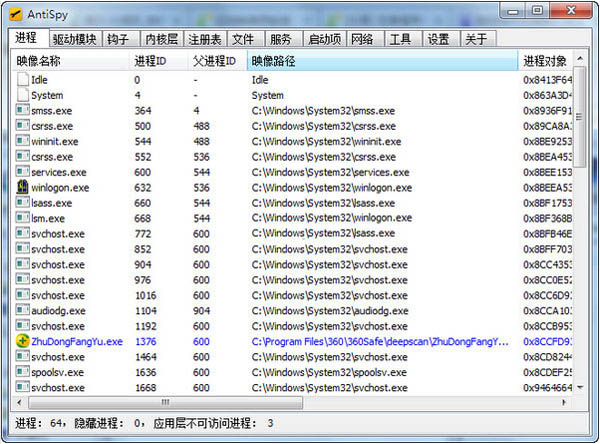Go to the 文件 tab
Viewport: 600px width, 444px height.
click(245, 39)
